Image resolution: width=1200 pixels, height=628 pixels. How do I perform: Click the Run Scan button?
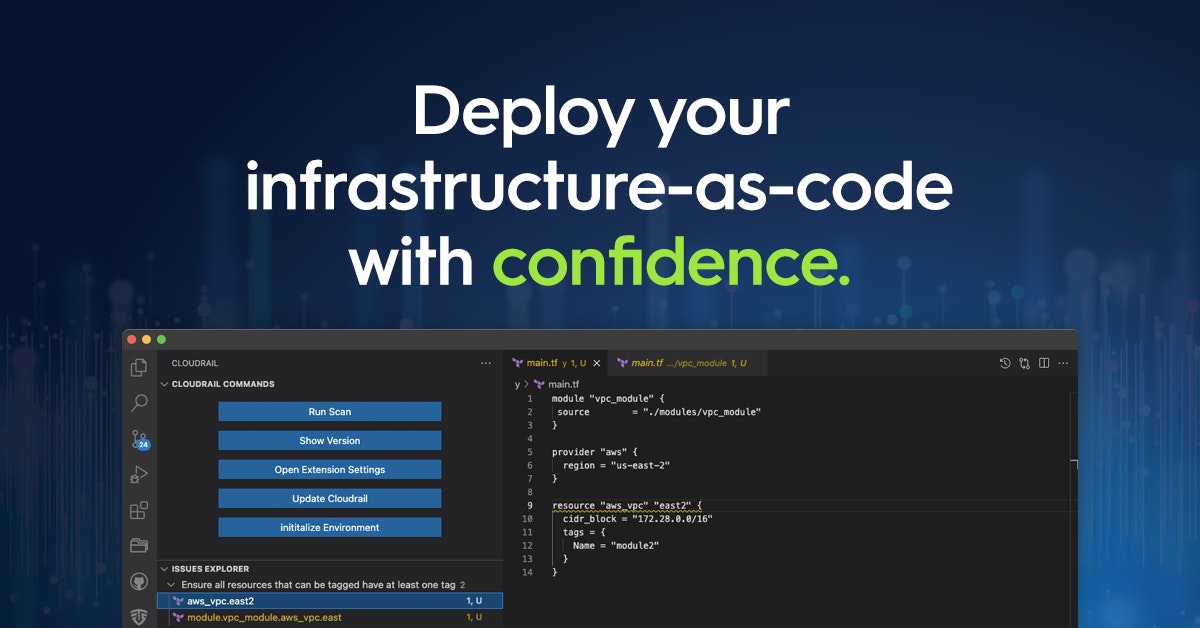coord(330,411)
